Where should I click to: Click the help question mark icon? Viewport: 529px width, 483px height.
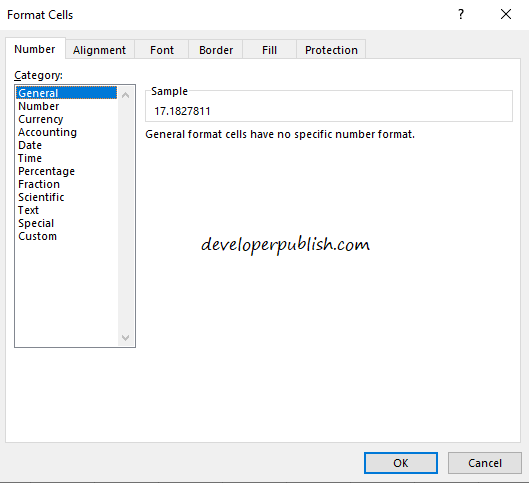click(x=461, y=14)
